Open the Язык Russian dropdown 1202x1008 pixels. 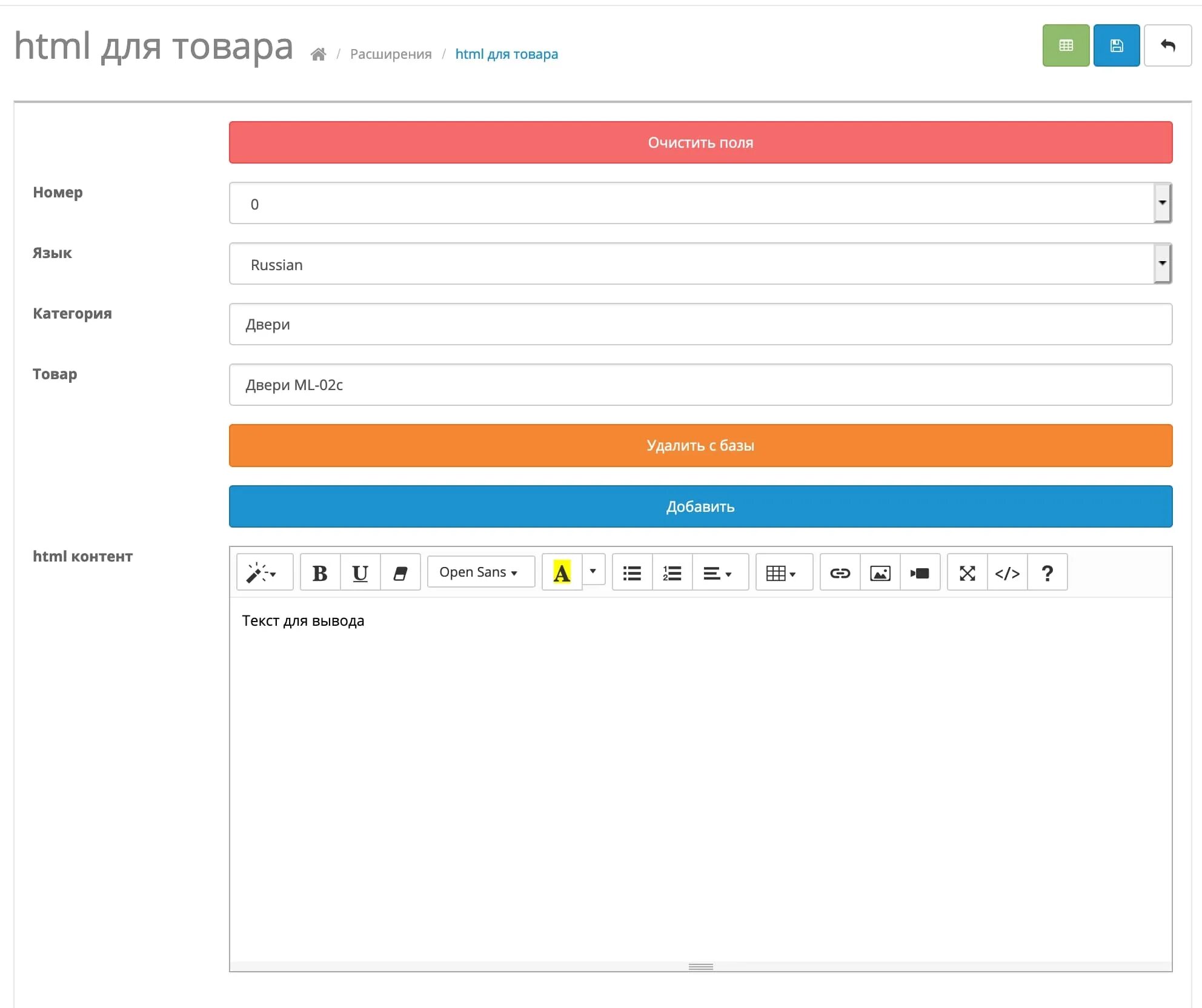click(700, 264)
